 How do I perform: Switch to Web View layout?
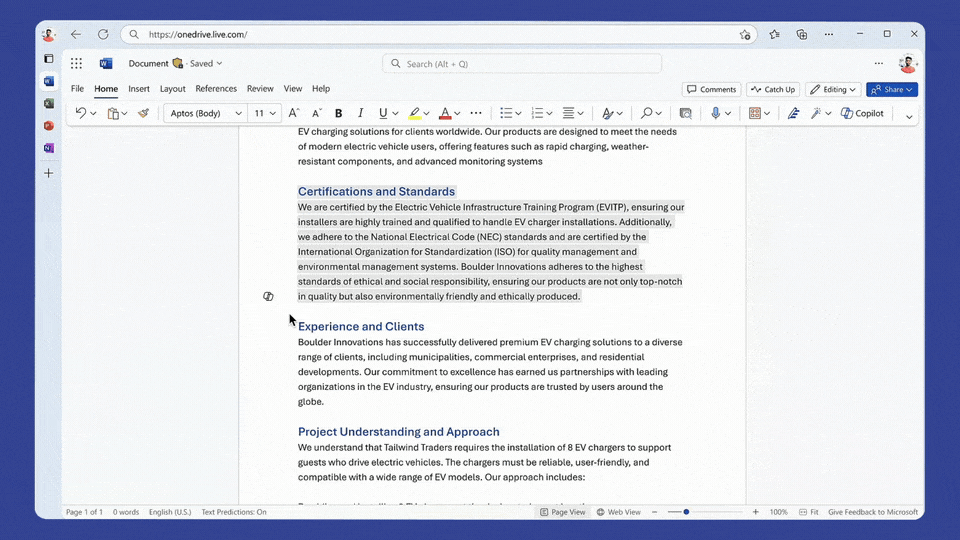(x=619, y=512)
